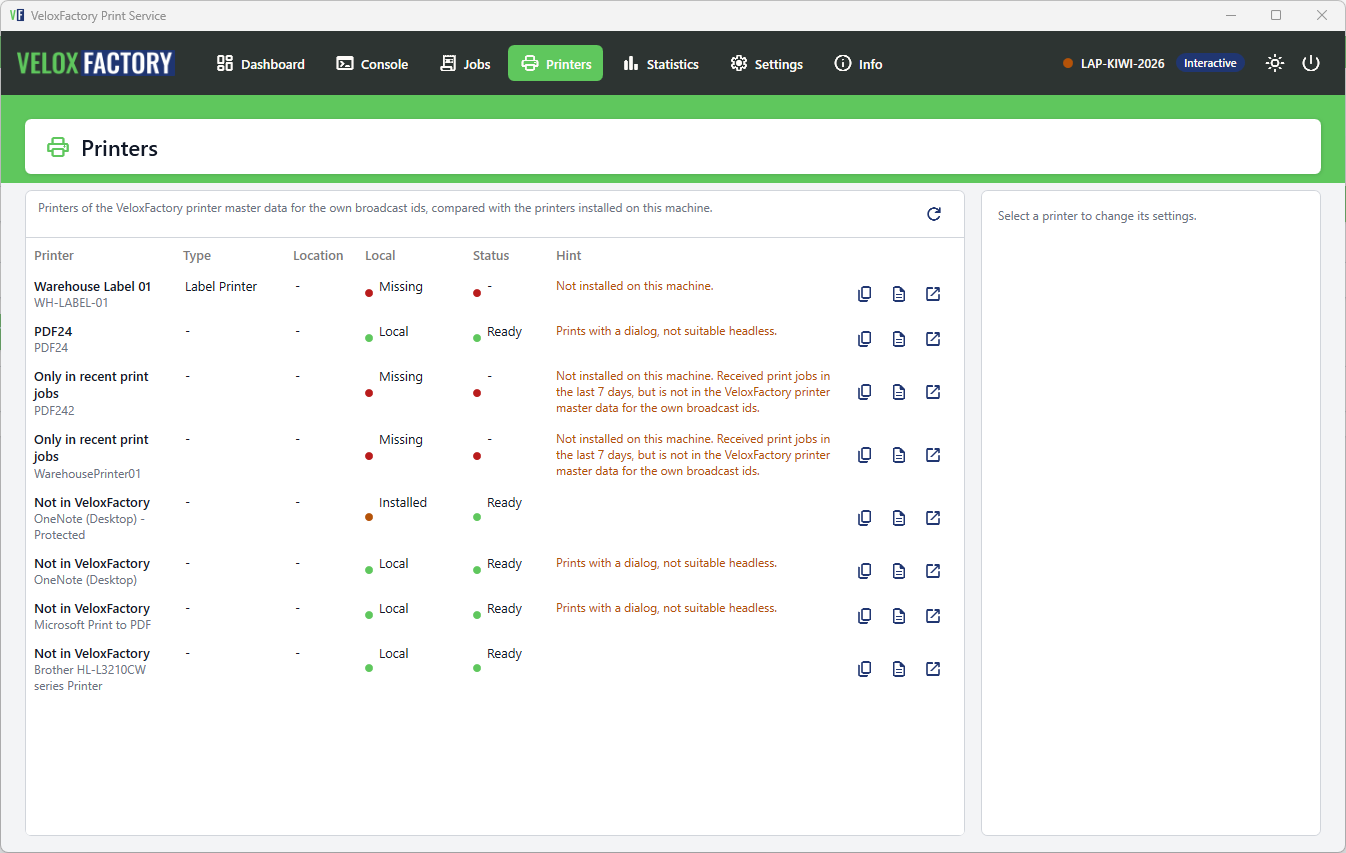Click document icon in PDF242 row
The width and height of the screenshot is (1346, 853).
pyautogui.click(x=899, y=392)
